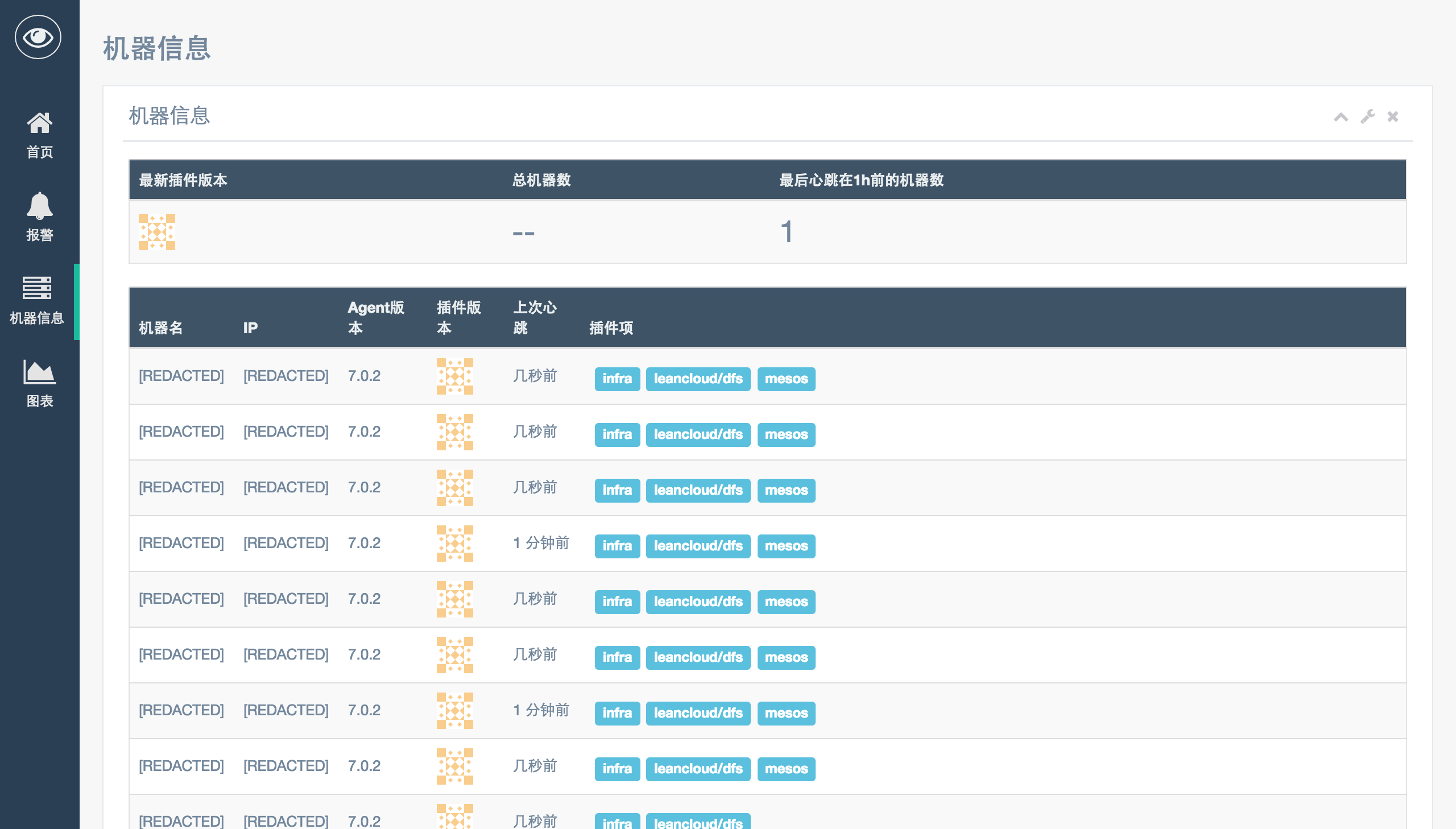Sort by 机器名 column header
Viewport: 1456px width, 829px height.
click(x=160, y=328)
